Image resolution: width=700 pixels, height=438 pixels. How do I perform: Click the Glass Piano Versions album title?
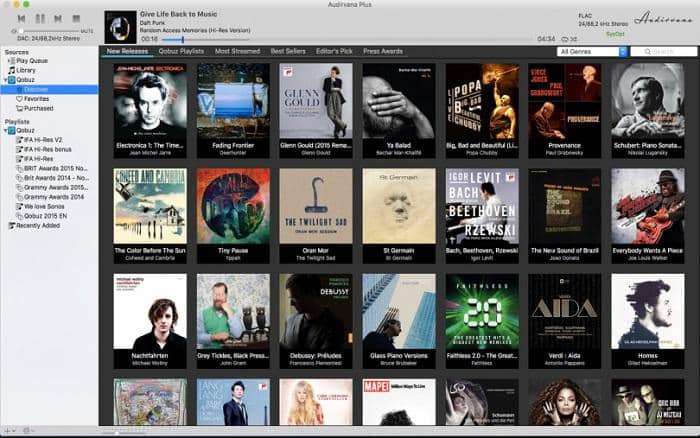[399, 356]
